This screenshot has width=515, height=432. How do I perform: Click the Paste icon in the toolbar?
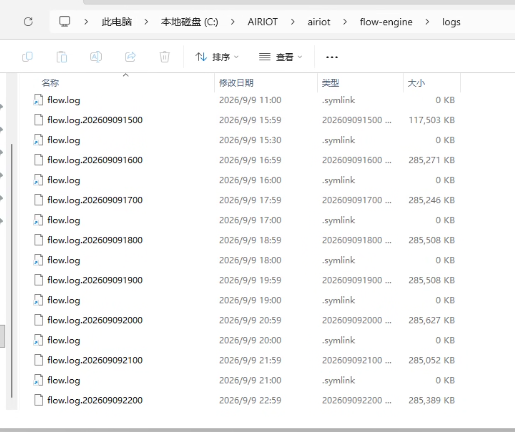pos(62,57)
